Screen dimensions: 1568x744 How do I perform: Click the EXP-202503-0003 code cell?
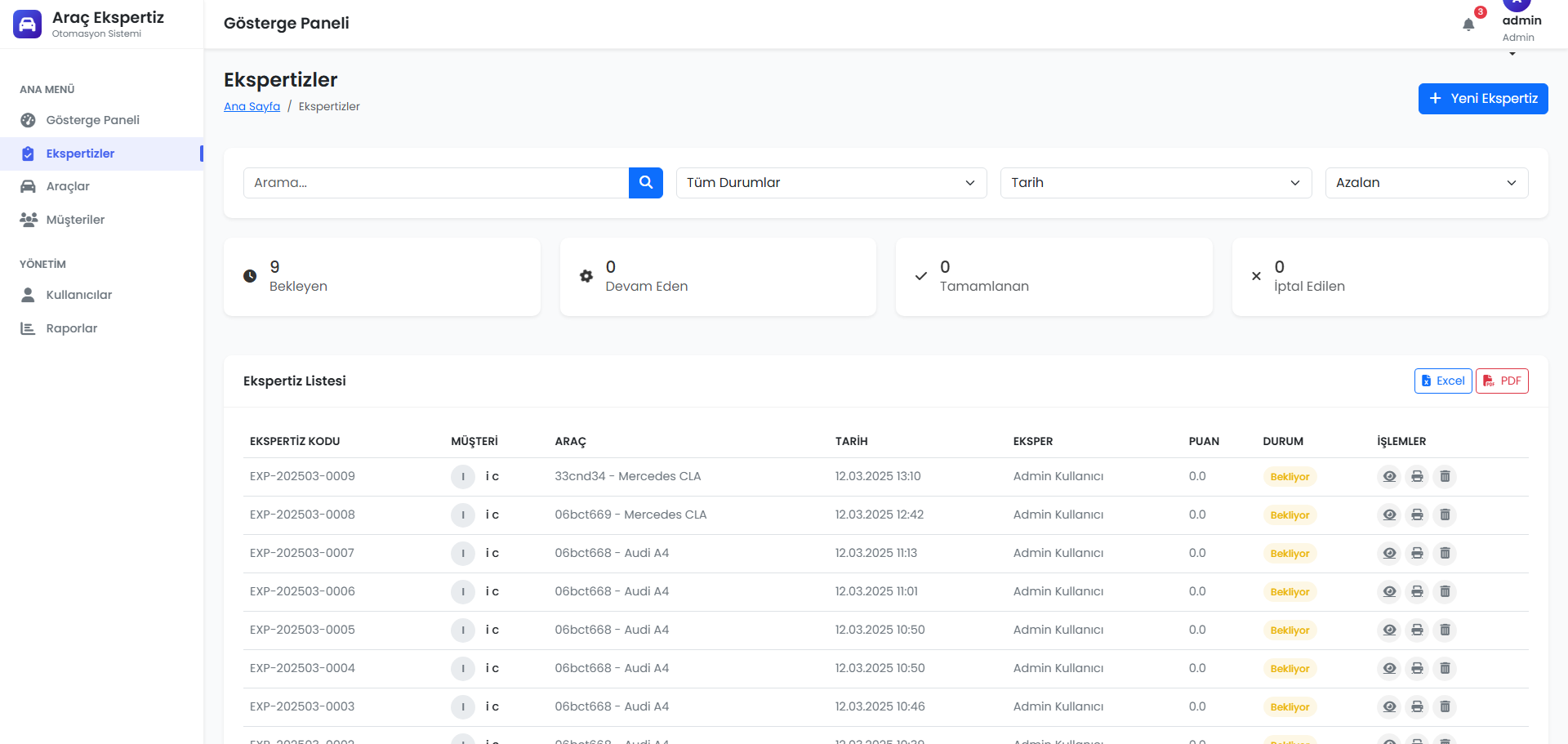(302, 707)
